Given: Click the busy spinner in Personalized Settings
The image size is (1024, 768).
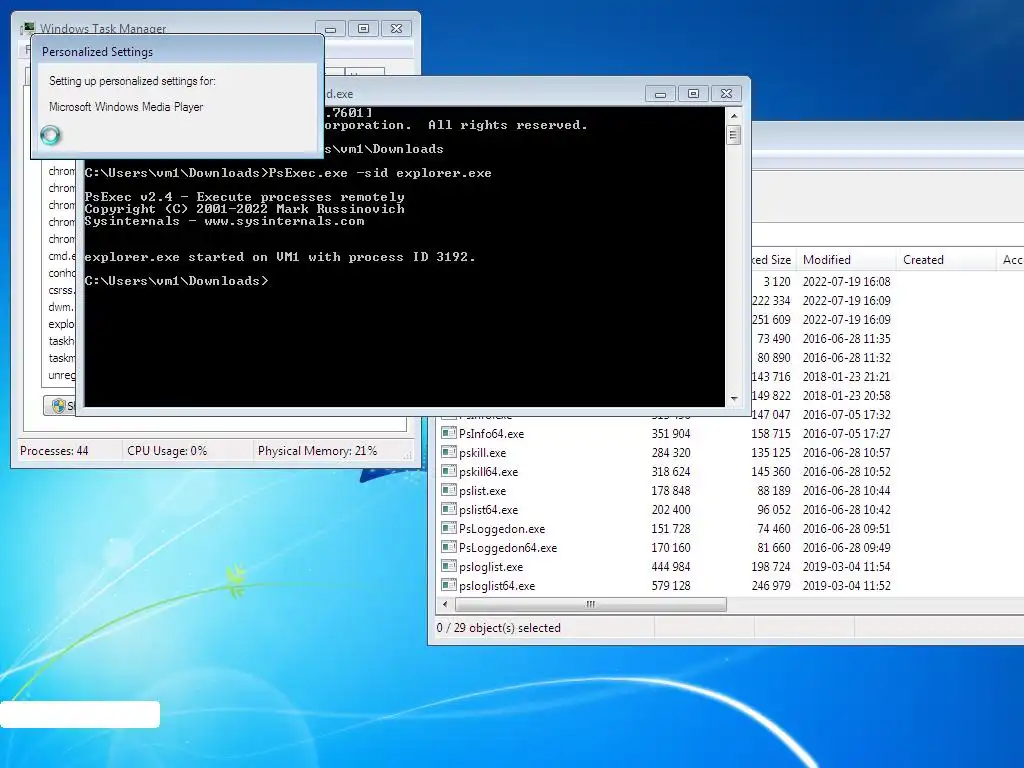Looking at the screenshot, I should point(50,135).
